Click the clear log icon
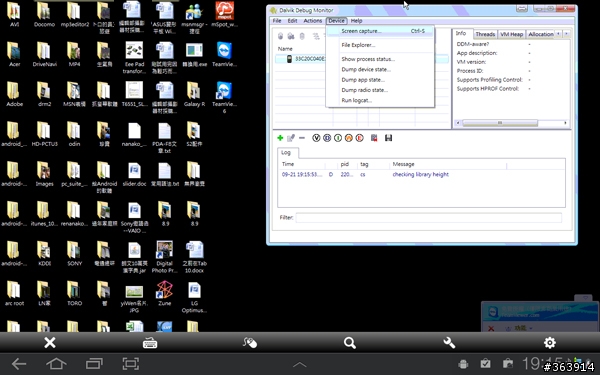The image size is (600, 375). click(x=374, y=138)
